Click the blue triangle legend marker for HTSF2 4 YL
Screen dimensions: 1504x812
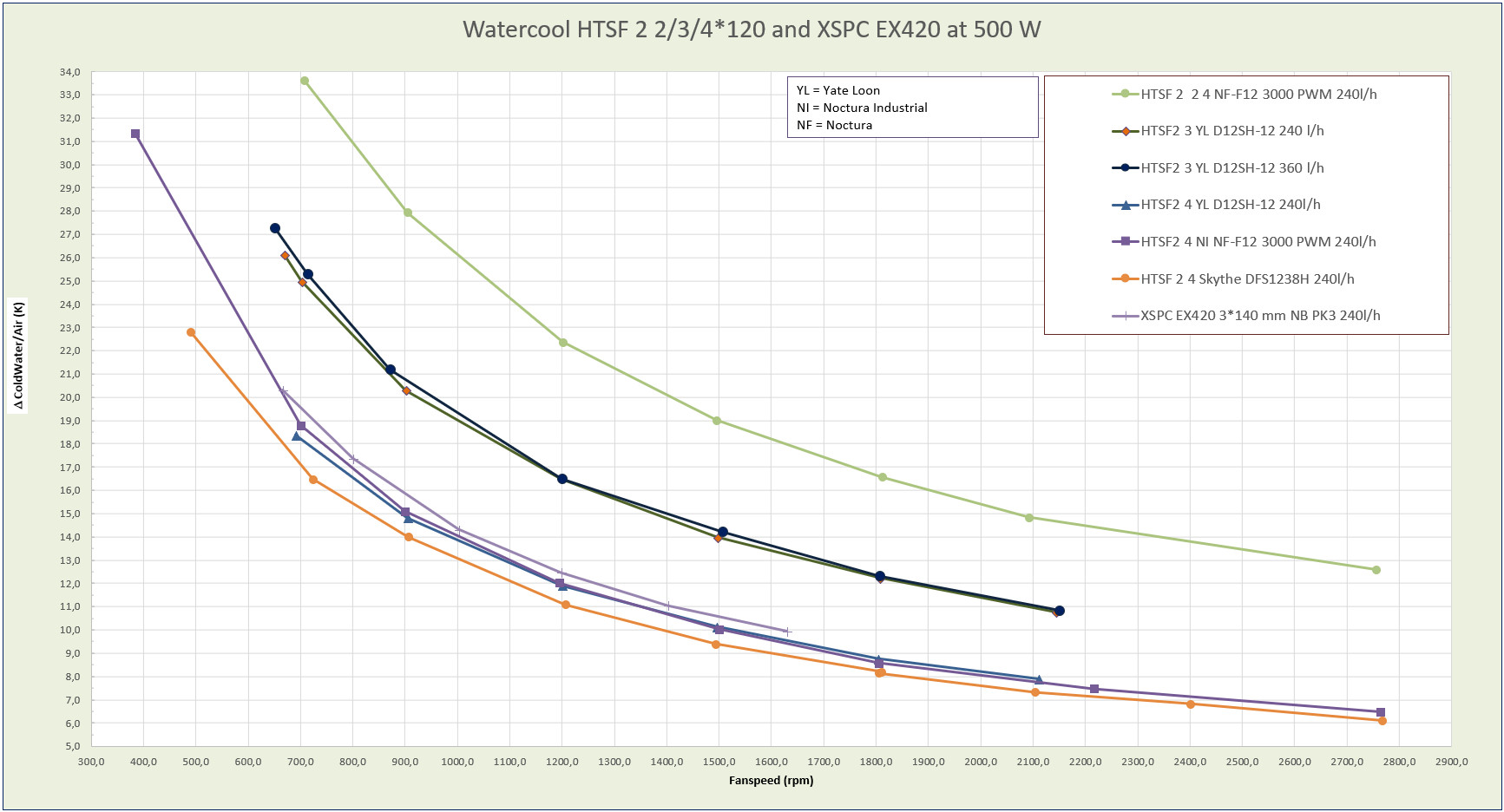tap(1125, 205)
